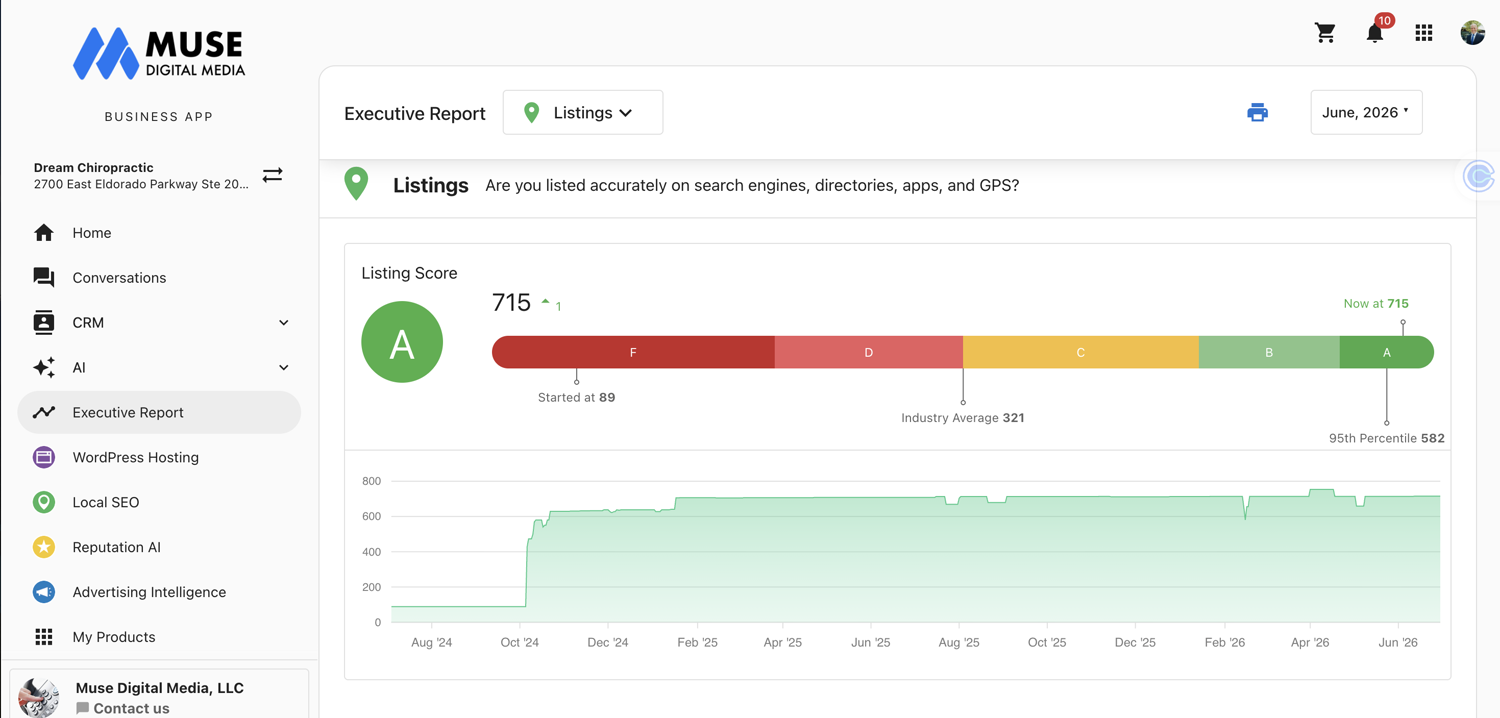The image size is (1500, 718).
Task: Open Local SEO in sidebar
Action: (x=159, y=502)
